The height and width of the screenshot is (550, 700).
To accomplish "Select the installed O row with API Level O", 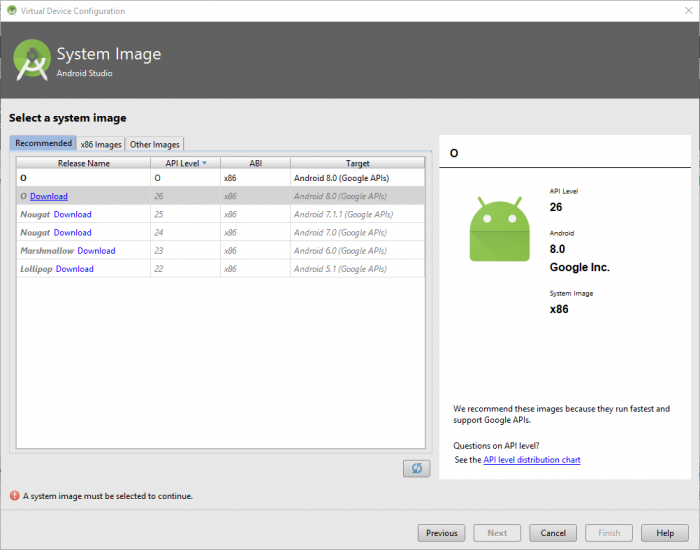I will pos(221,178).
